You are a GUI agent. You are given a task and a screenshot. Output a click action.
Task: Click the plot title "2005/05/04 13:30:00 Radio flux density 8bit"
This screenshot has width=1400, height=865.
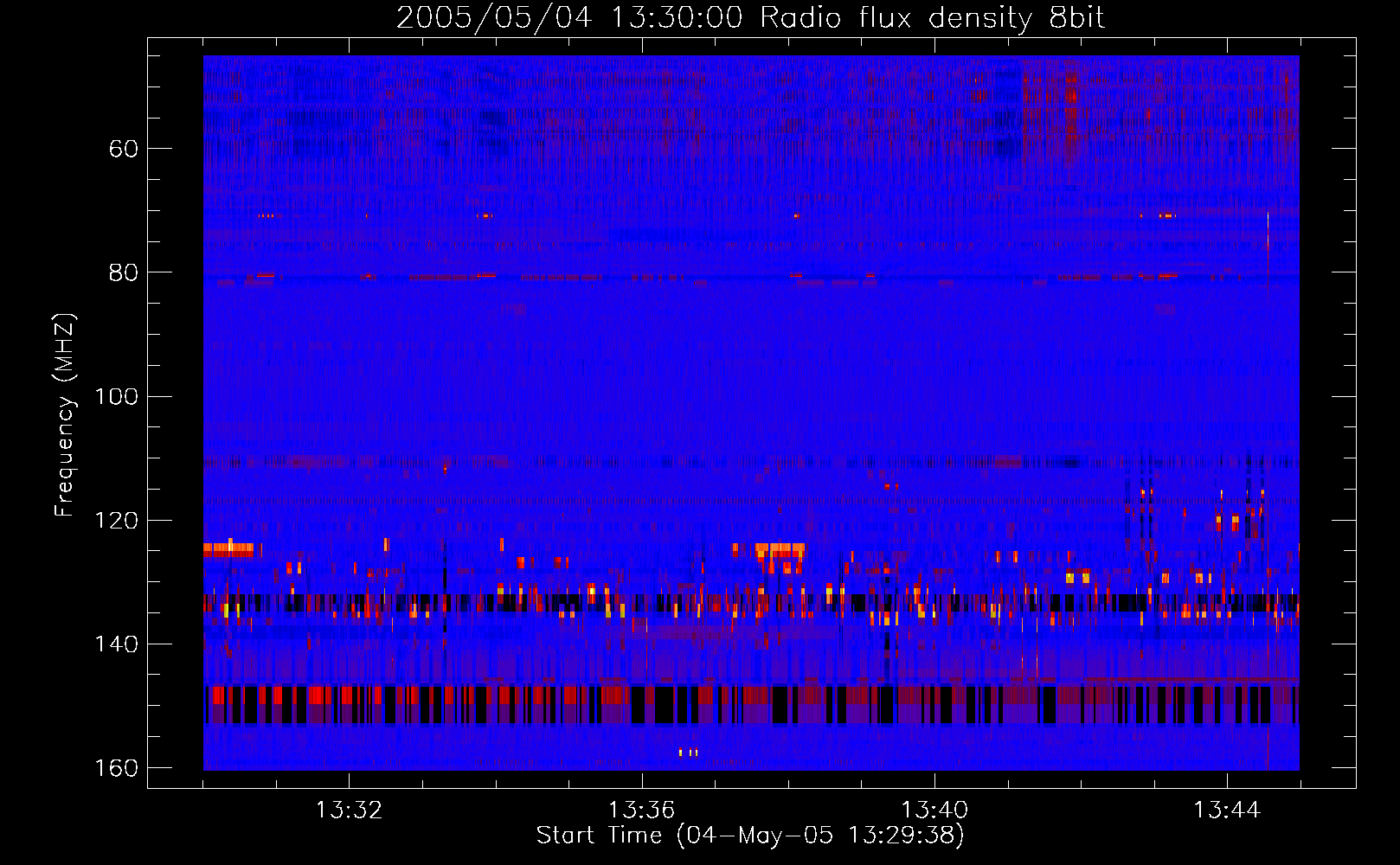tap(750, 17)
